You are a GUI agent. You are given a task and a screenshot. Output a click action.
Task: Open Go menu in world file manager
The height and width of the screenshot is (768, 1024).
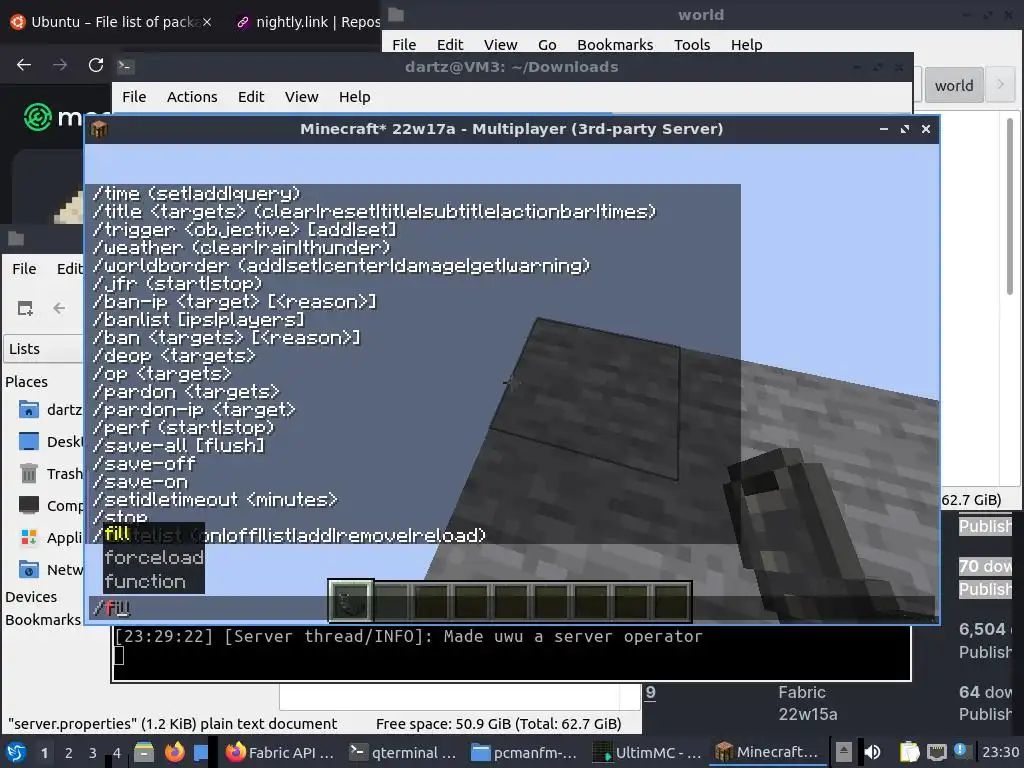click(x=547, y=44)
